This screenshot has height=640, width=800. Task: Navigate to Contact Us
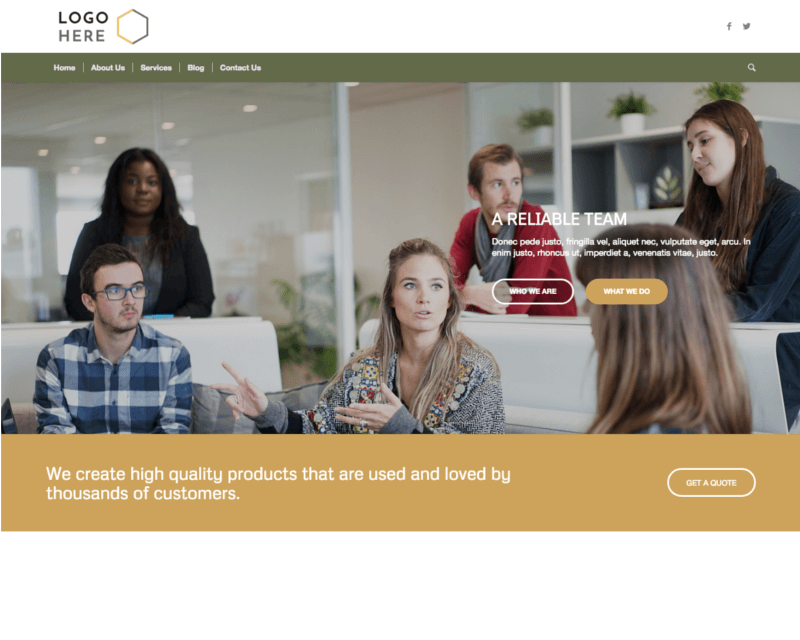click(x=240, y=68)
